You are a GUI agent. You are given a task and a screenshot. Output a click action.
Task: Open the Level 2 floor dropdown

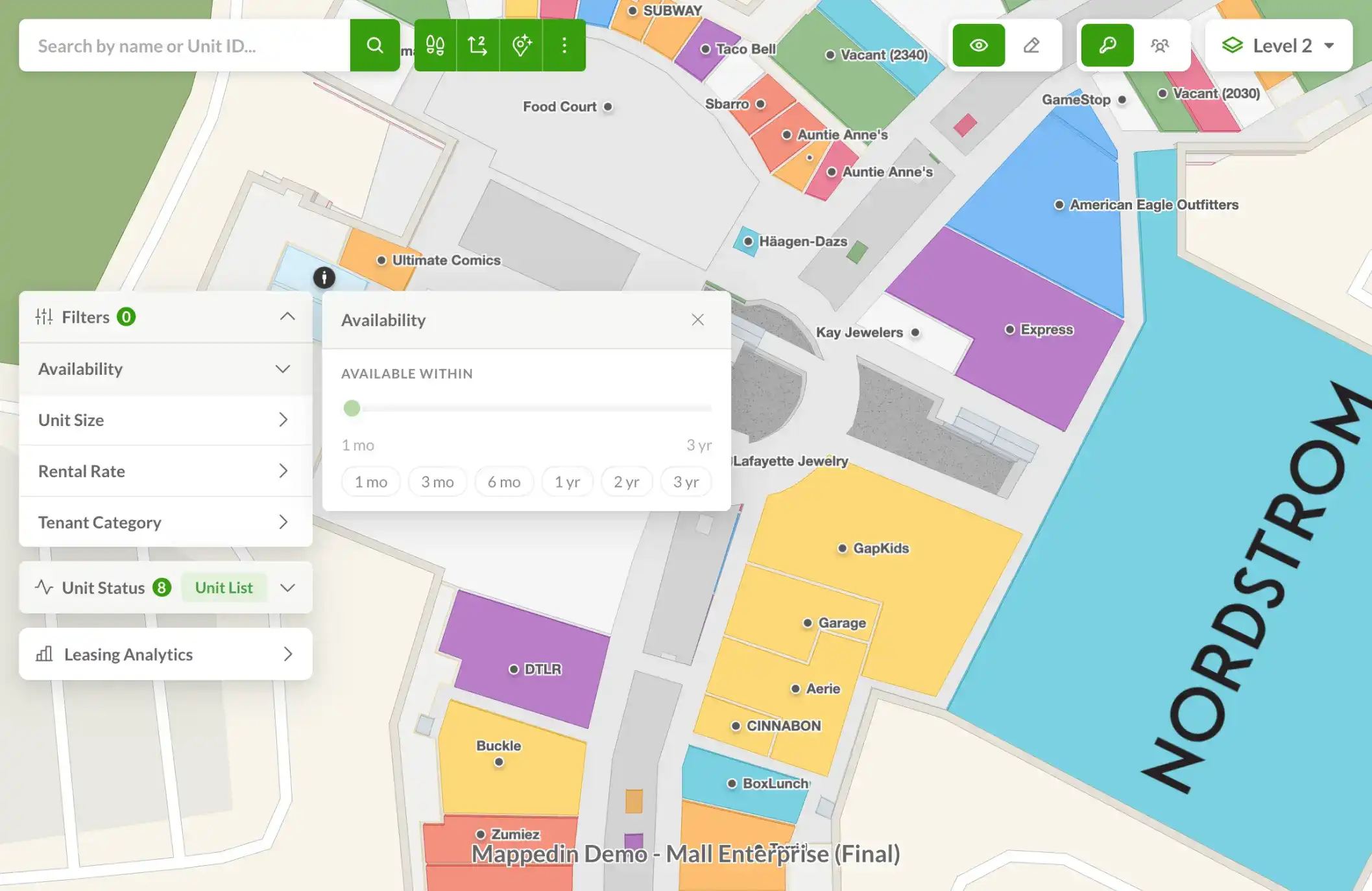pyautogui.click(x=1279, y=45)
